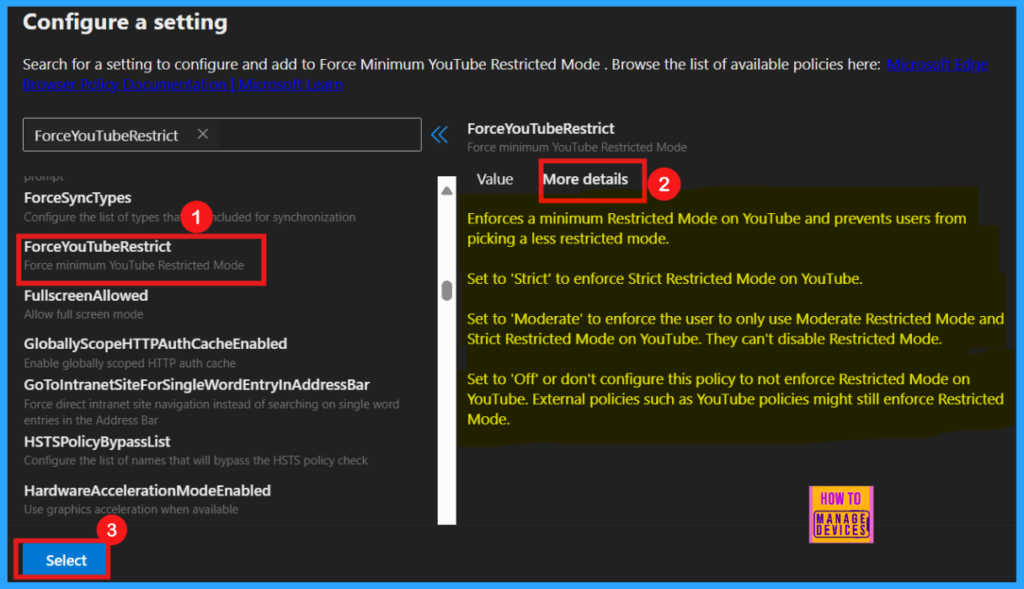Image resolution: width=1024 pixels, height=589 pixels.
Task: Click 'Enable globally scoped HTTP auth cache' description
Action: pos(130,363)
